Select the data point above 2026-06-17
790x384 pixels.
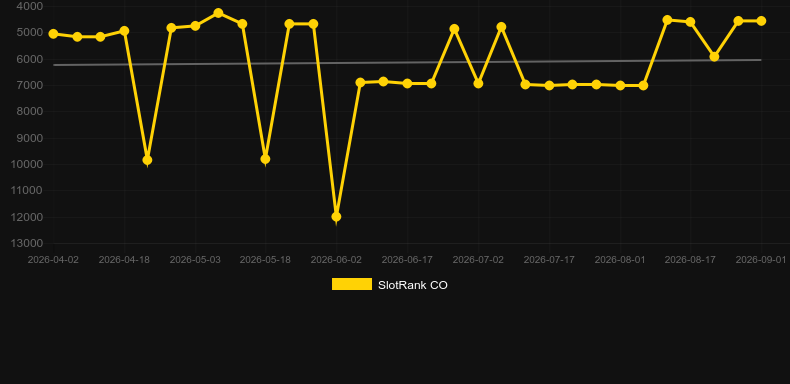[x=407, y=83]
